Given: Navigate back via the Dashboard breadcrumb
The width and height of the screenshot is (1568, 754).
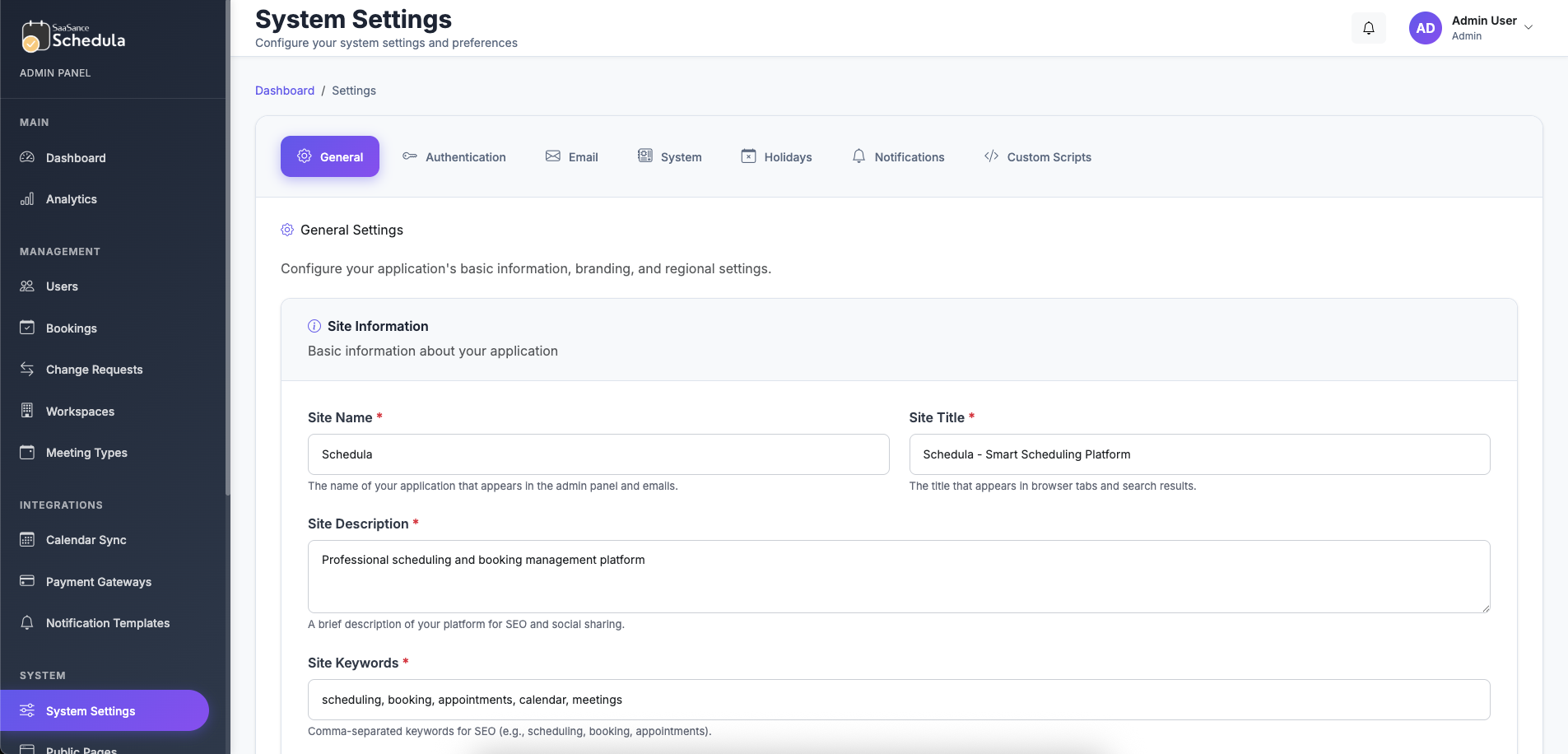Looking at the screenshot, I should click(x=285, y=91).
